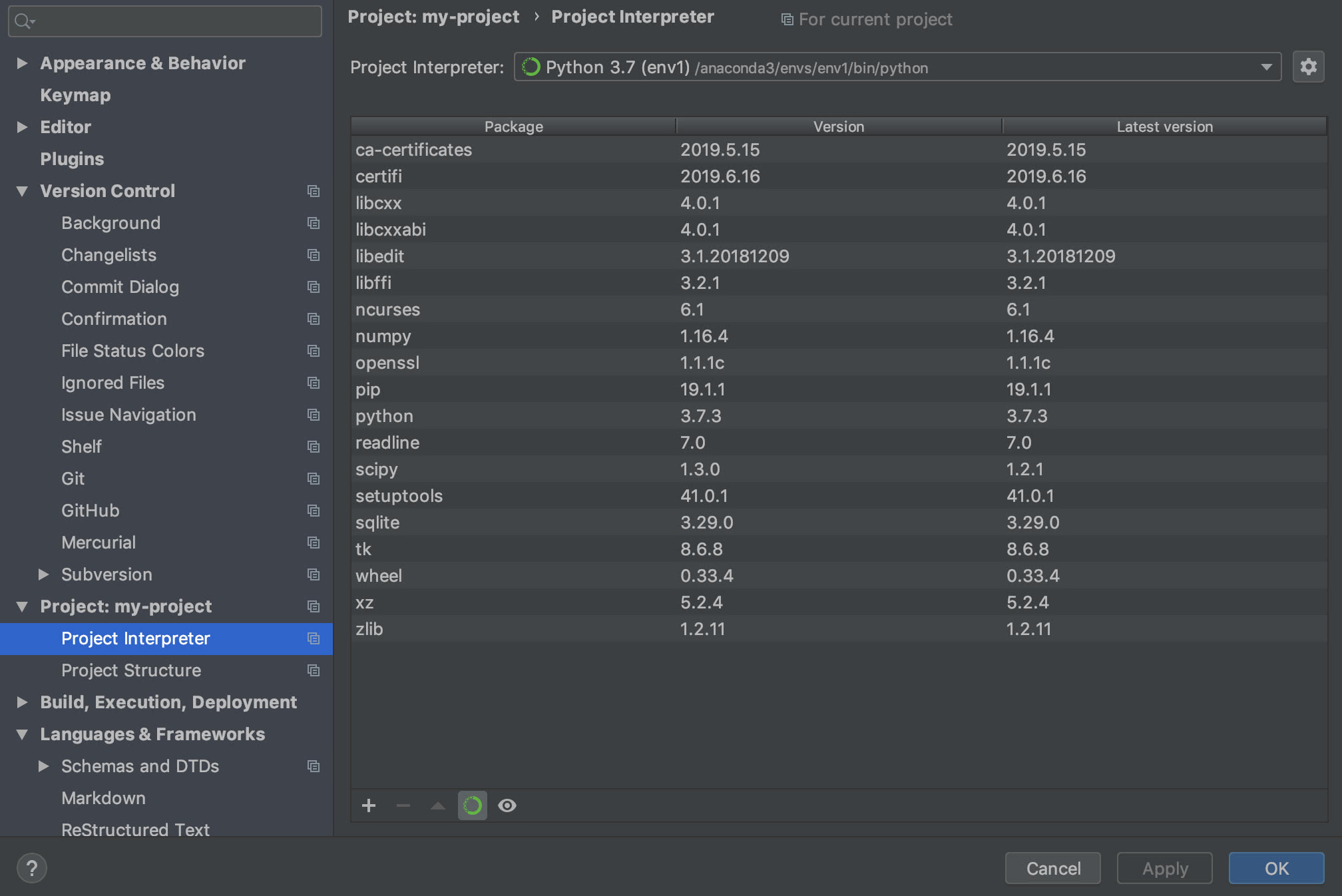
Task: Select the pip package row
Action: tap(839, 389)
